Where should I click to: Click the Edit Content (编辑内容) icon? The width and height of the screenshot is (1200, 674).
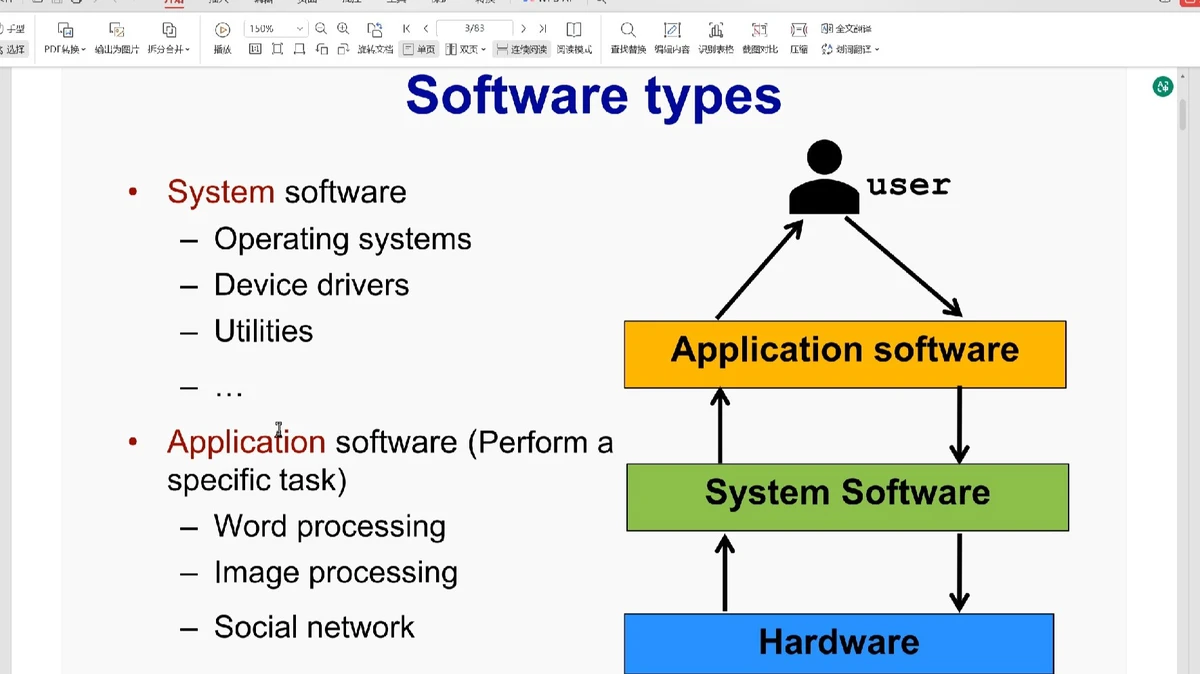(x=672, y=31)
